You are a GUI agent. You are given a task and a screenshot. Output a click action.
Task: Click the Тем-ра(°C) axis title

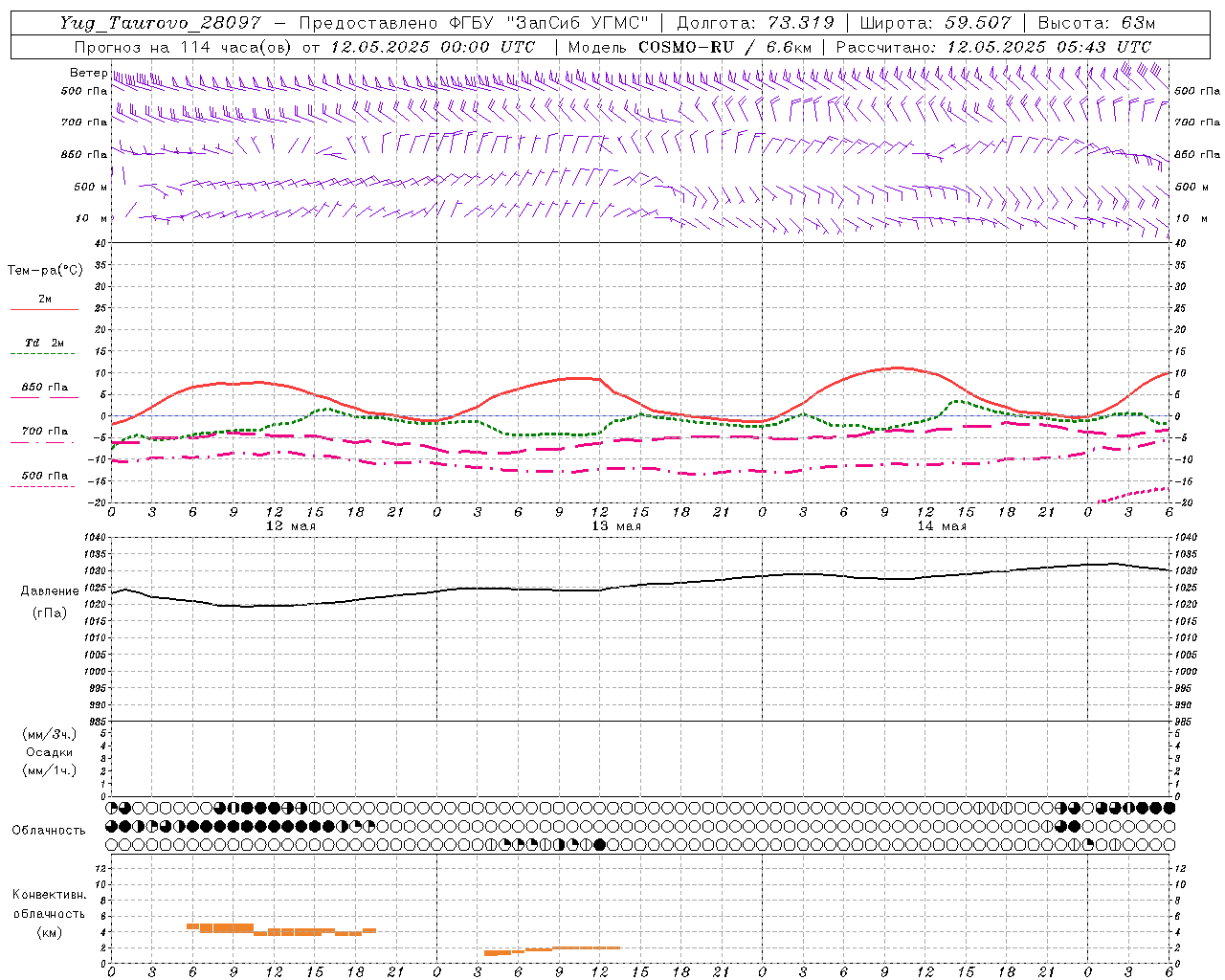(x=45, y=271)
